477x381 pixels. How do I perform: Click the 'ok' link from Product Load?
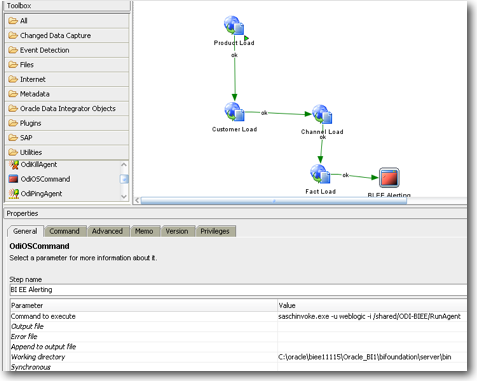pyautogui.click(x=234, y=55)
